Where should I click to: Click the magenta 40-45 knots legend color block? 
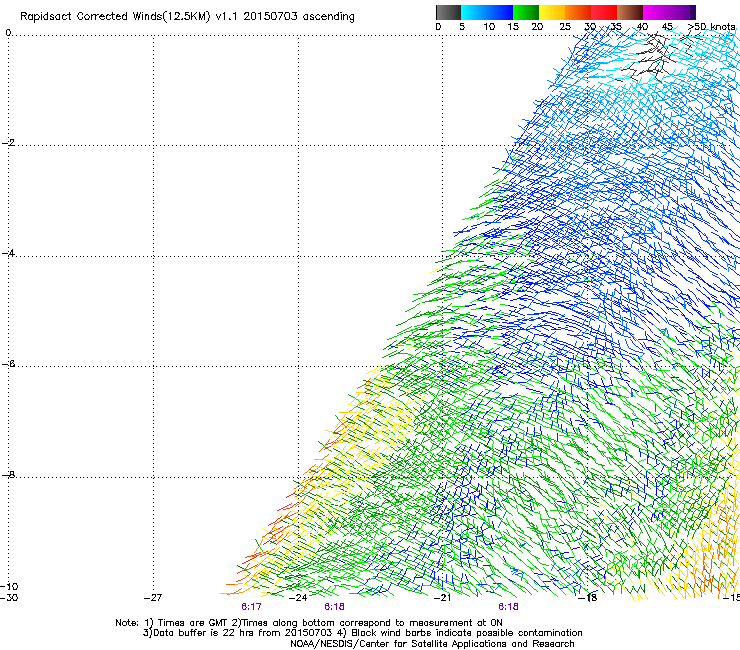(x=656, y=12)
